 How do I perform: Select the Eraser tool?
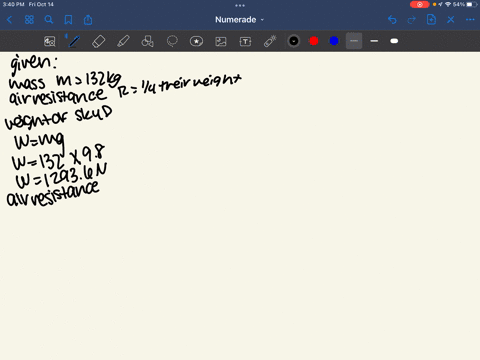click(98, 41)
